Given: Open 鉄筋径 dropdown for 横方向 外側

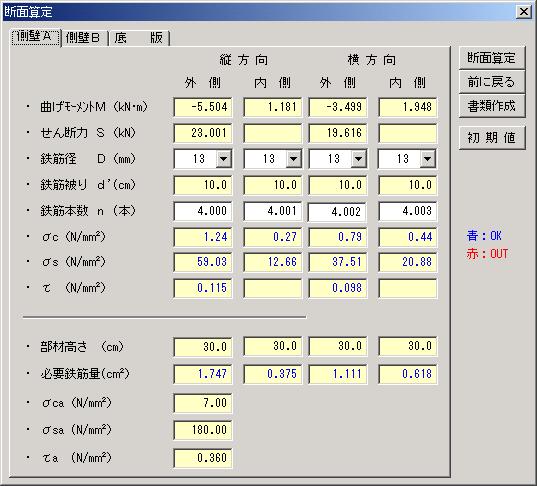Looking at the screenshot, I should pos(359,159).
